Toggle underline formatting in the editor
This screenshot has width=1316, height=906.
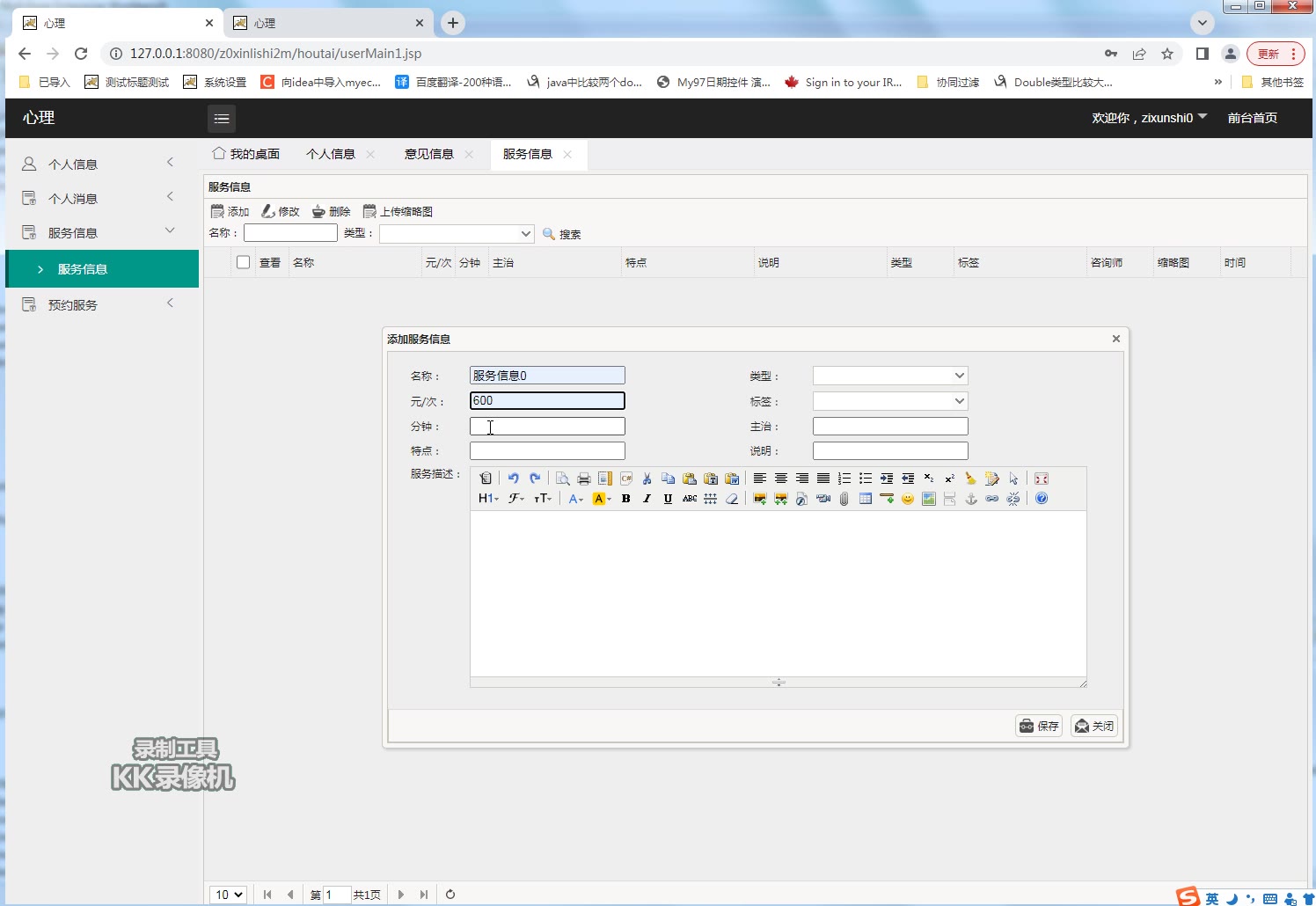[x=668, y=499]
